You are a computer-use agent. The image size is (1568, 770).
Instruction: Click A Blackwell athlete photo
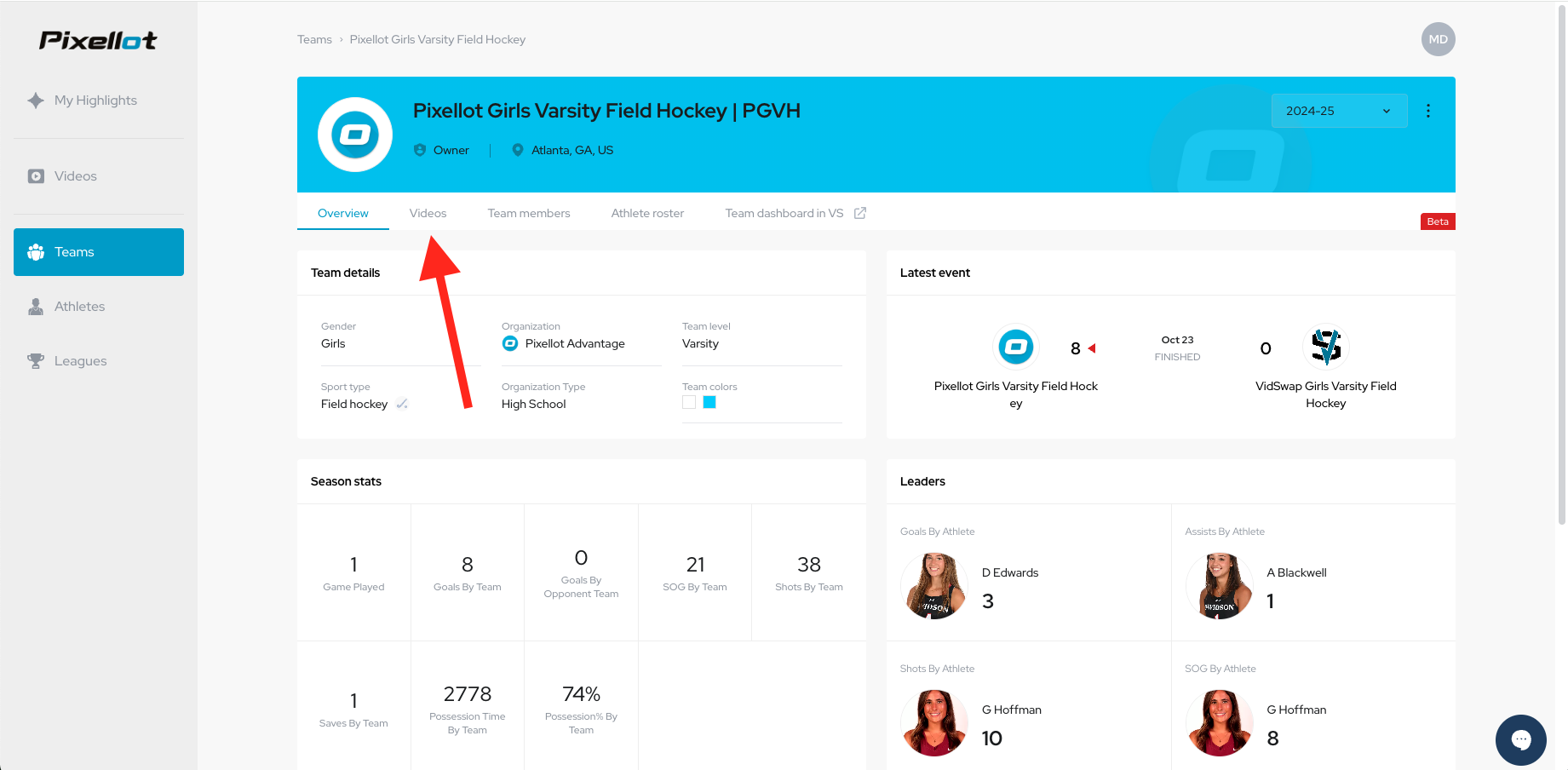1220,586
